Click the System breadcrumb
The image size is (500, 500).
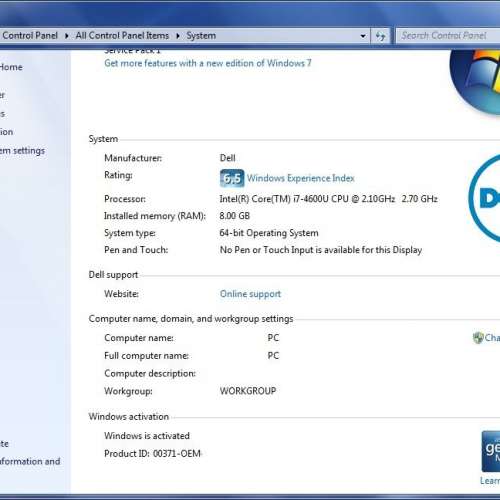coord(201,35)
